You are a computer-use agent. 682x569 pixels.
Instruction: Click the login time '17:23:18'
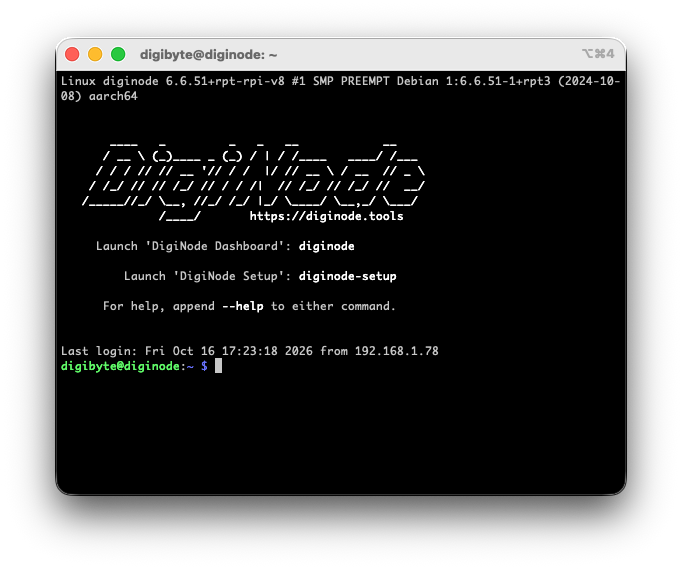pyautogui.click(x=249, y=351)
